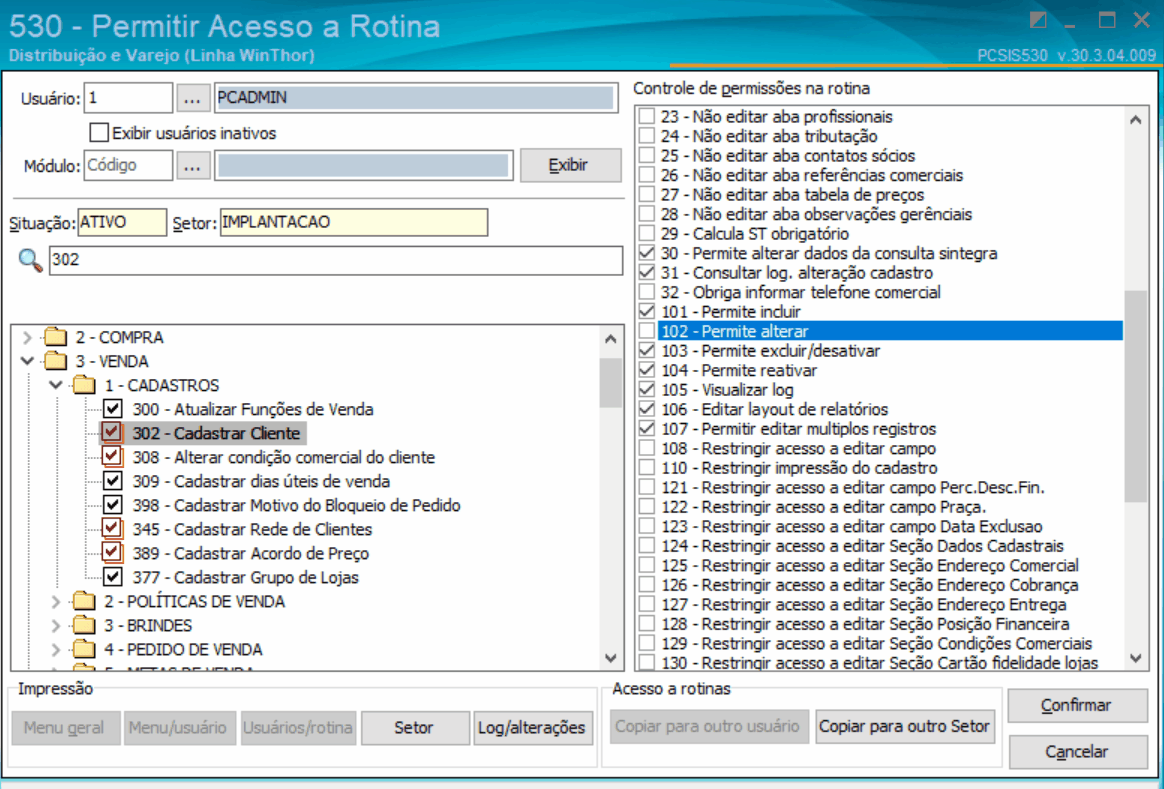Click the Setor print button
1164x789 pixels.
coord(414,727)
